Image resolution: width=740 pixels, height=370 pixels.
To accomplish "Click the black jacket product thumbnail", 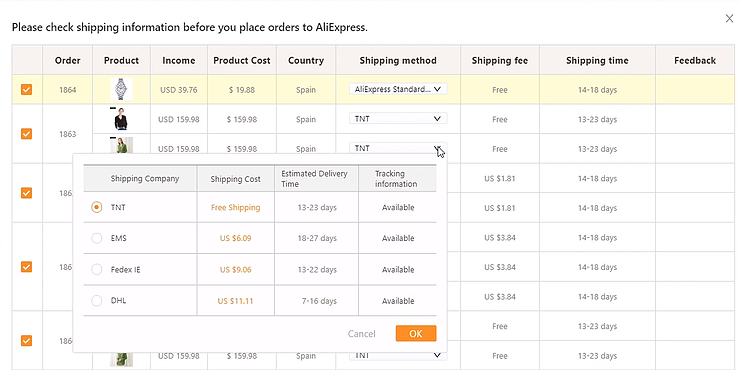I will 121,119.
